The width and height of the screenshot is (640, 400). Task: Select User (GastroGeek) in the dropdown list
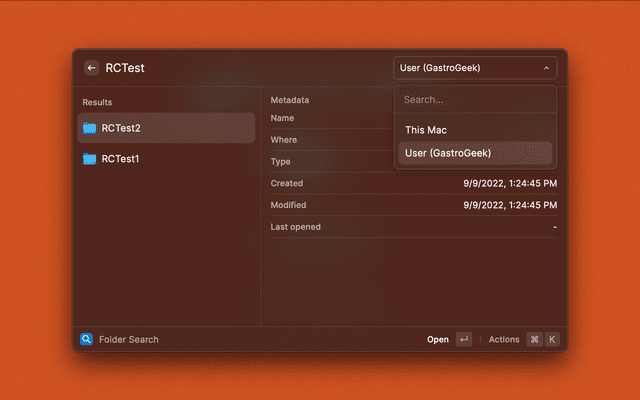448,153
